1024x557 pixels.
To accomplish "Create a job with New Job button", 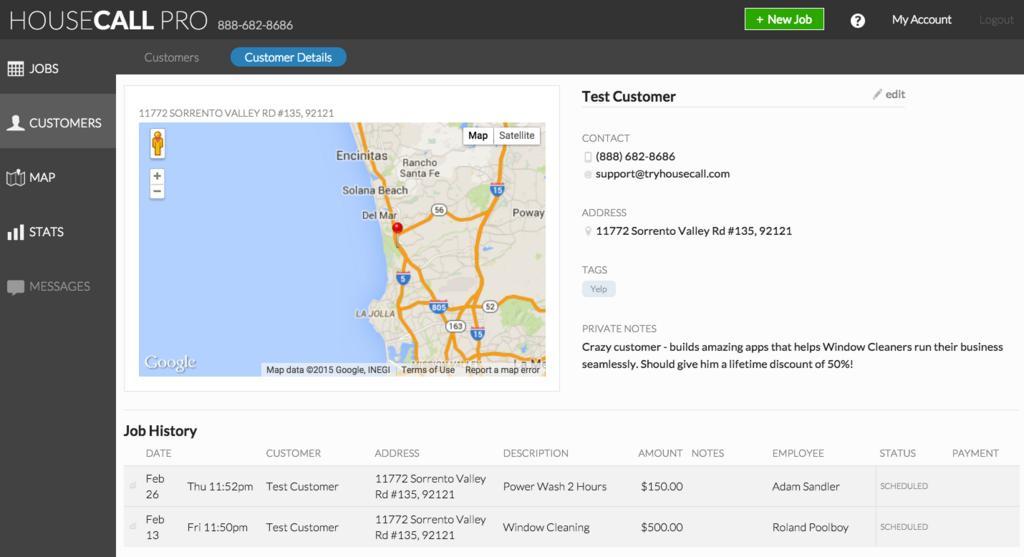I will pyautogui.click(x=784, y=19).
